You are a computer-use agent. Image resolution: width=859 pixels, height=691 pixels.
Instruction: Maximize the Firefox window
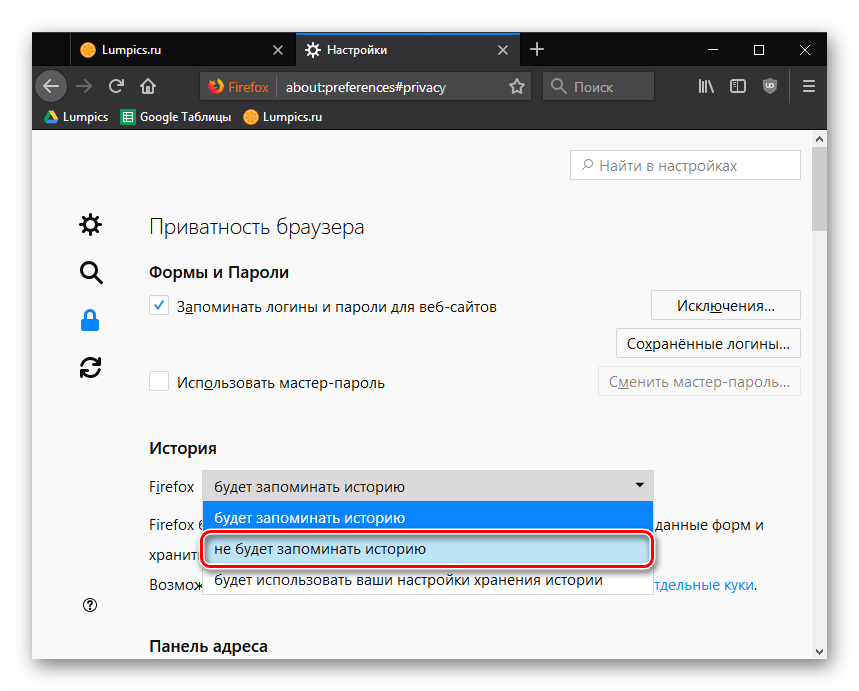[759, 50]
